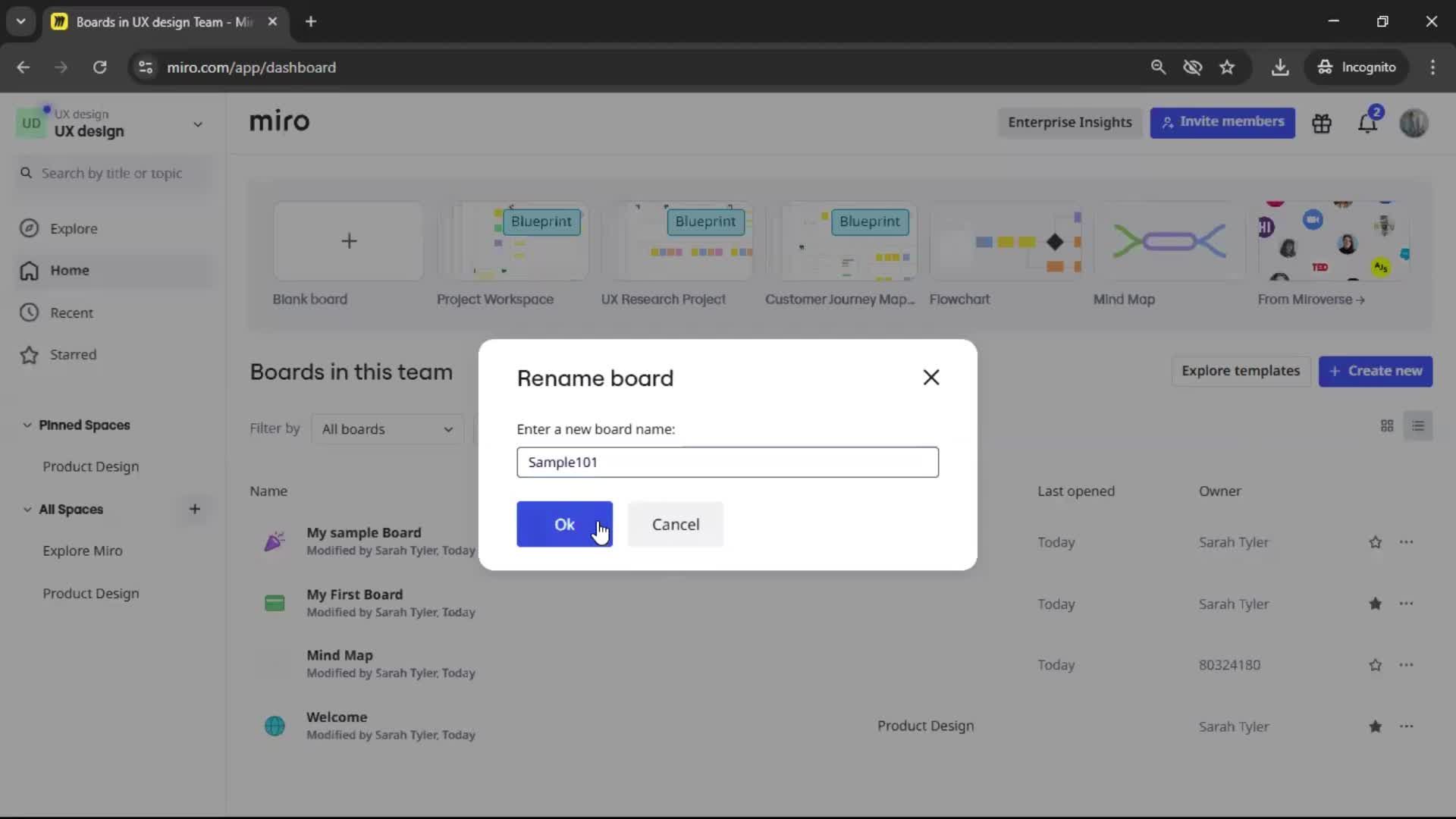Open the Welcome board row

tap(840, 726)
